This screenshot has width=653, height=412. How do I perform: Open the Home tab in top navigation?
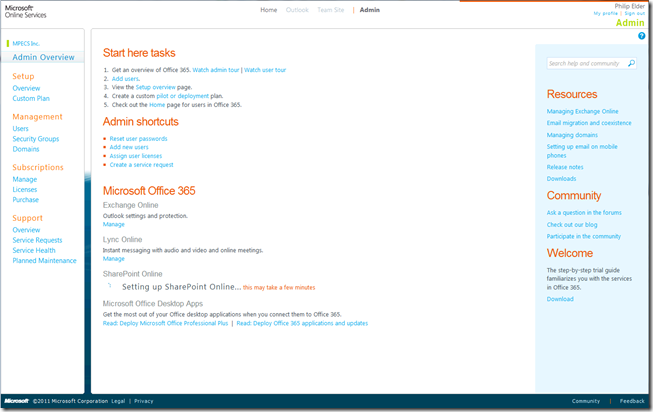tap(269, 10)
